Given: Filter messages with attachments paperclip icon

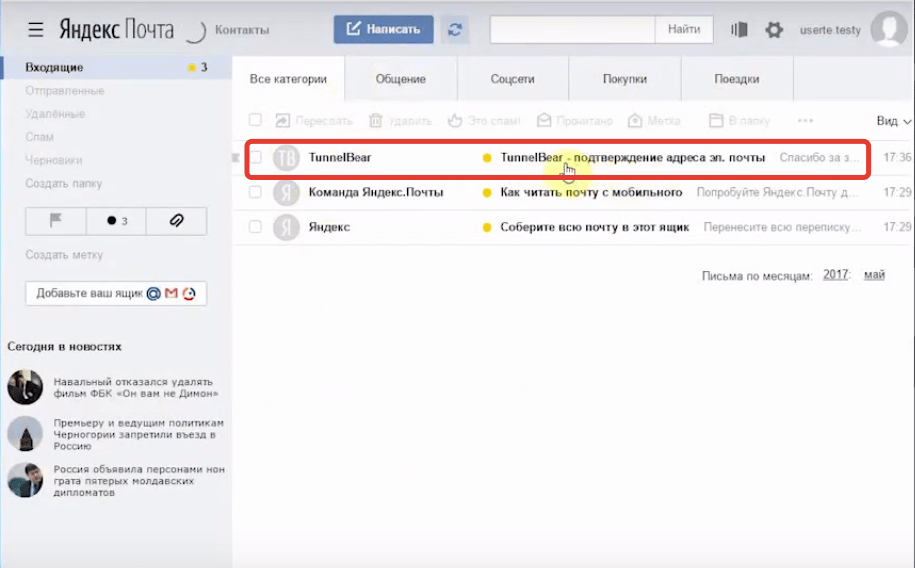Looking at the screenshot, I should point(177,220).
